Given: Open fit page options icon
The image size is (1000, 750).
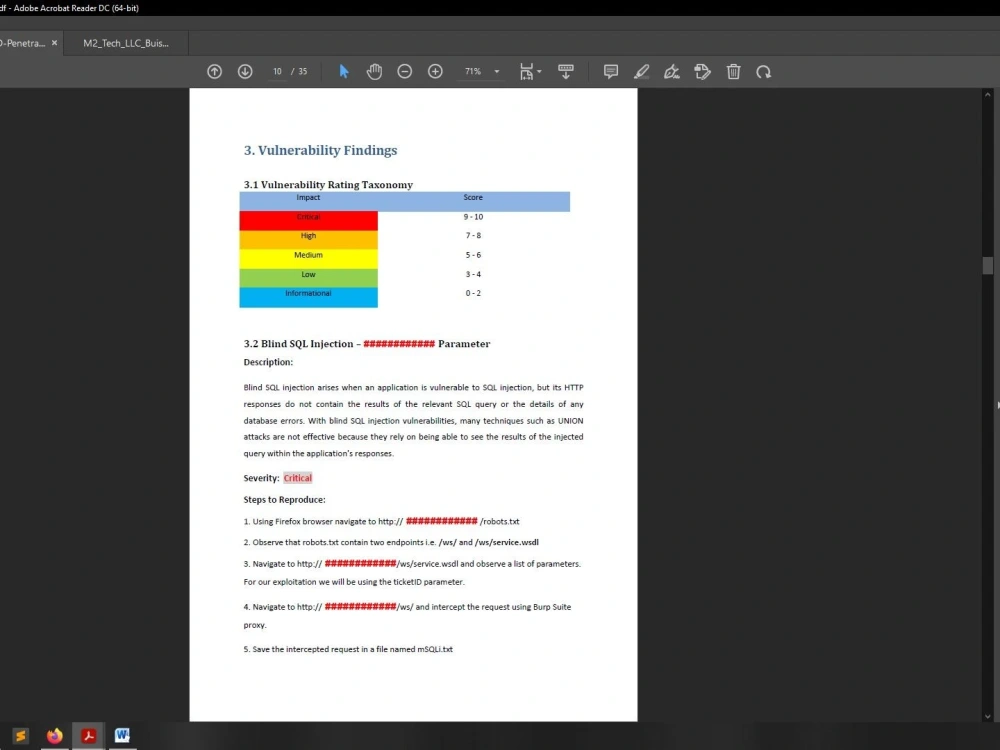Looking at the screenshot, I should [526, 71].
